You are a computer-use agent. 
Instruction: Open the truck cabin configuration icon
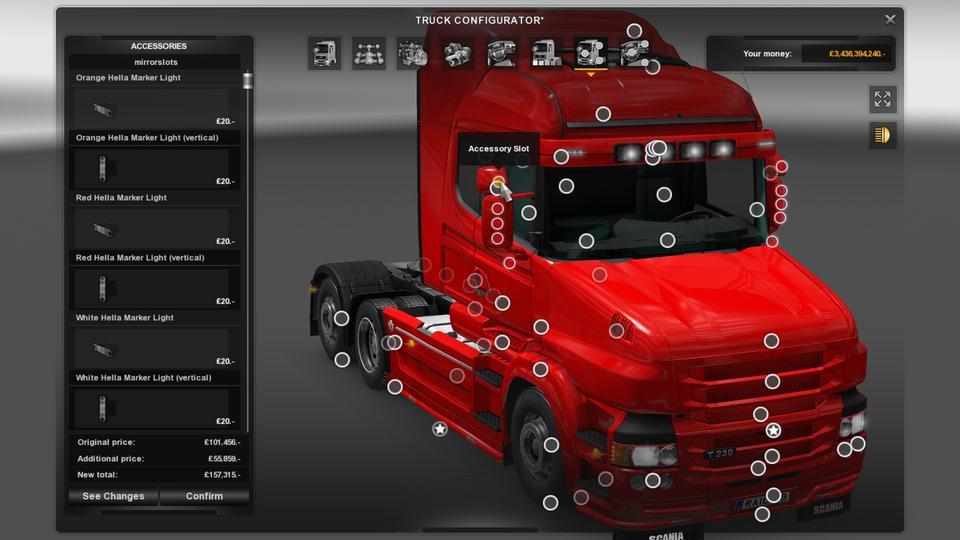pos(324,53)
